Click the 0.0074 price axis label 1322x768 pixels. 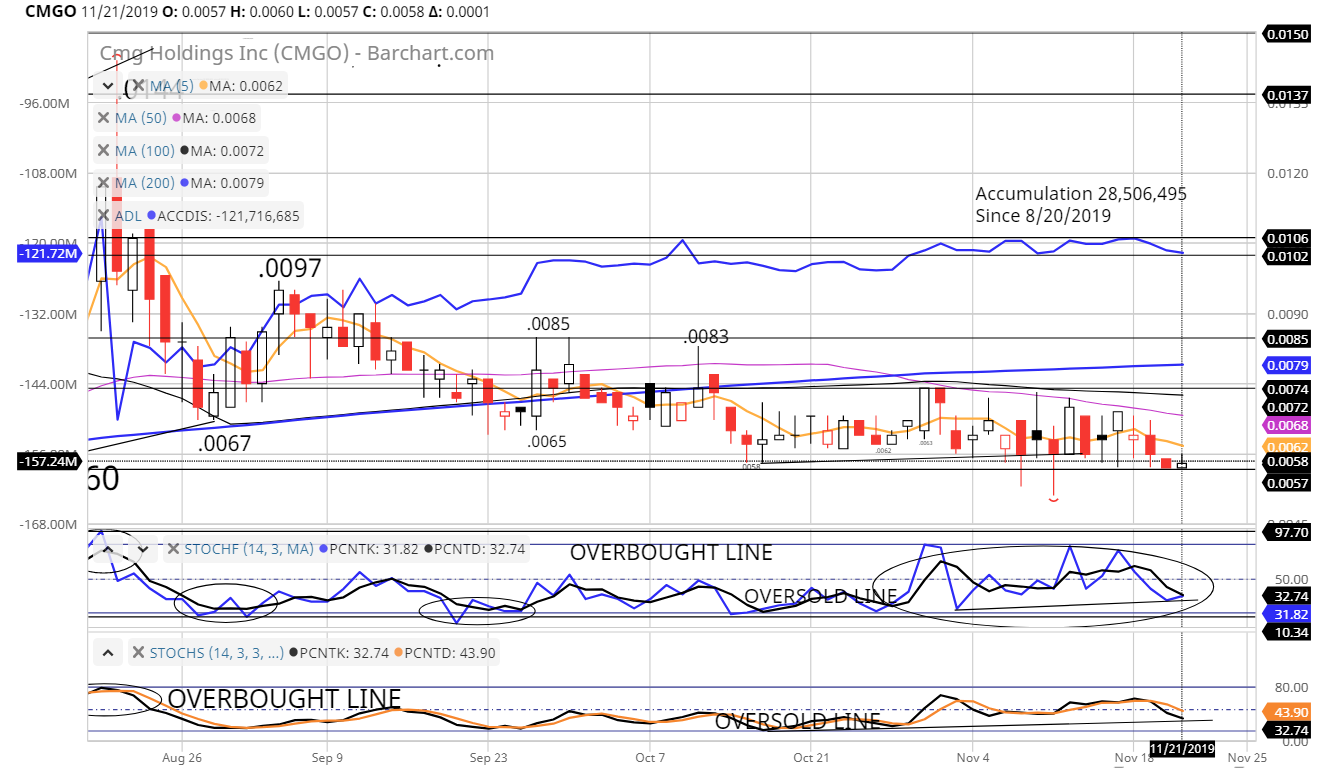(1287, 389)
